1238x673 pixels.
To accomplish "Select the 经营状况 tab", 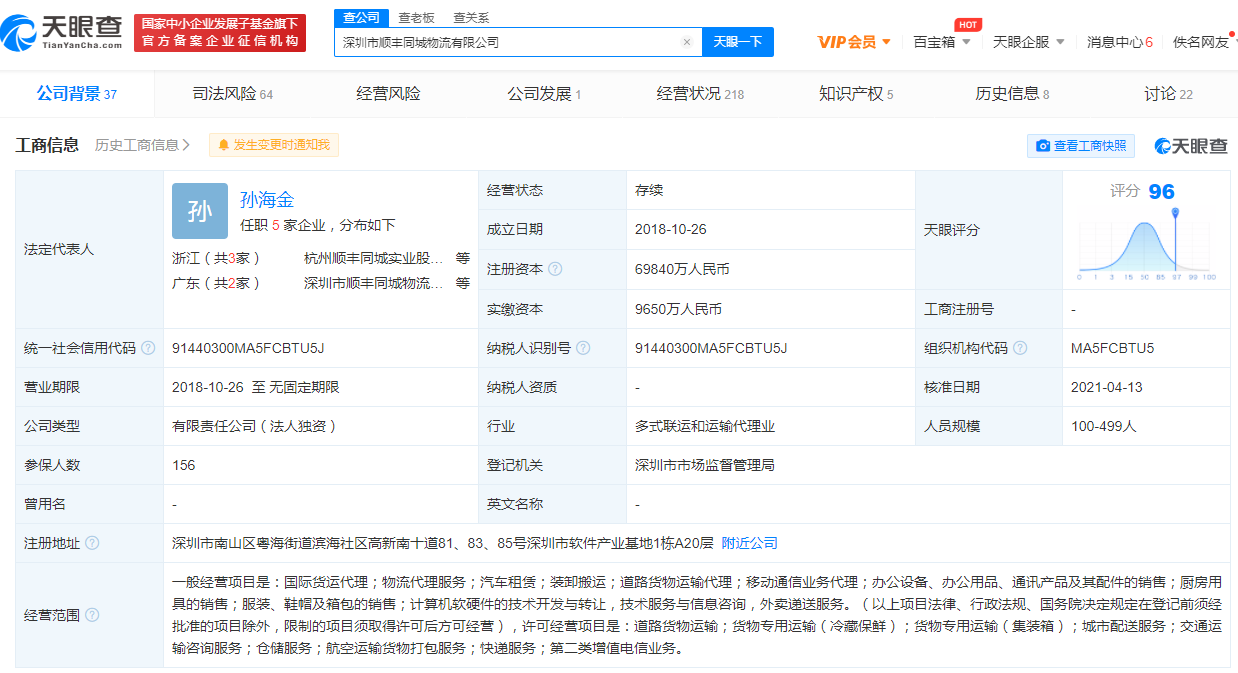I will coord(700,94).
